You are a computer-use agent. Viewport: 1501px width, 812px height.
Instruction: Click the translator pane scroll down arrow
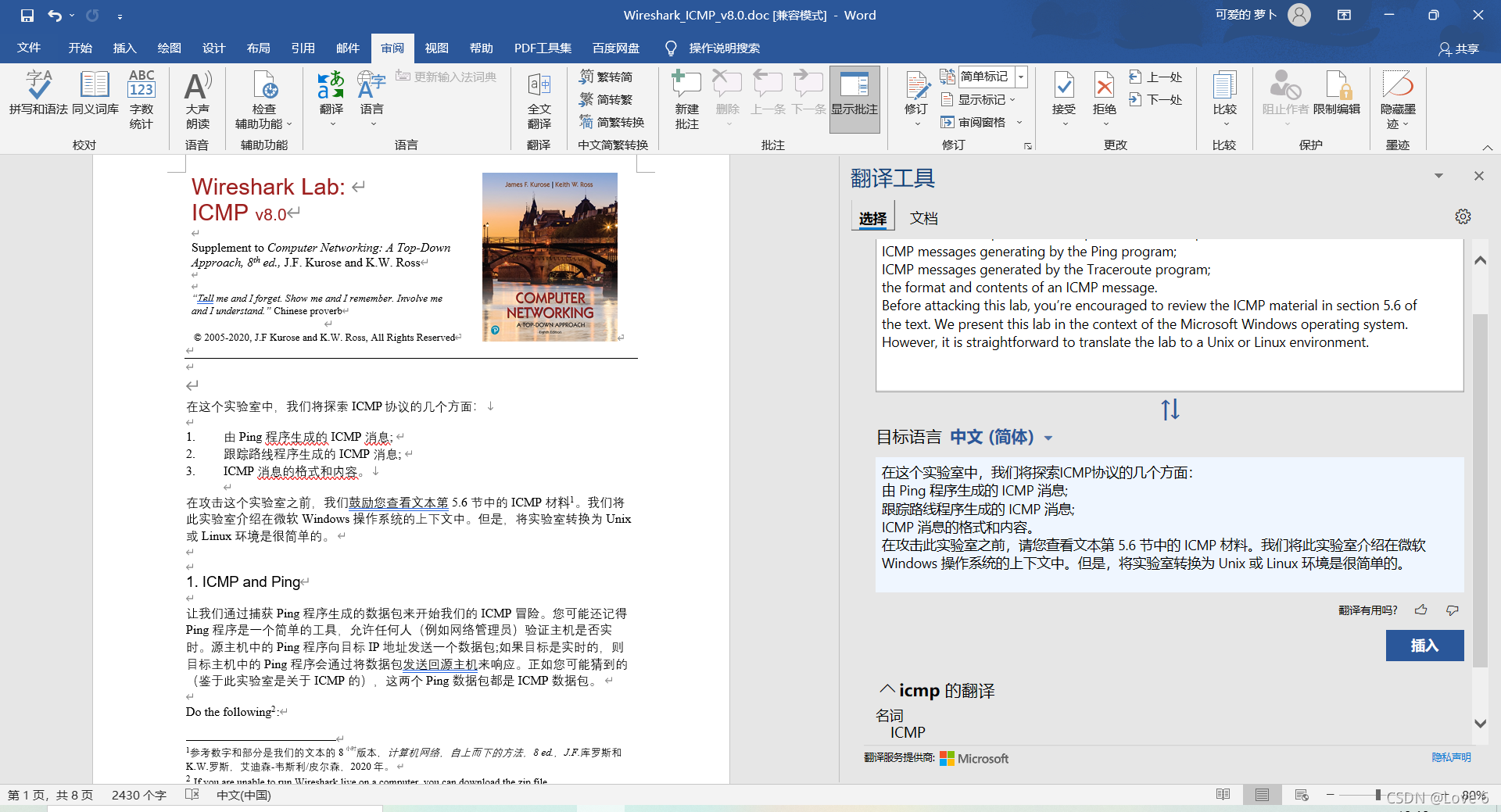pos(1480,724)
